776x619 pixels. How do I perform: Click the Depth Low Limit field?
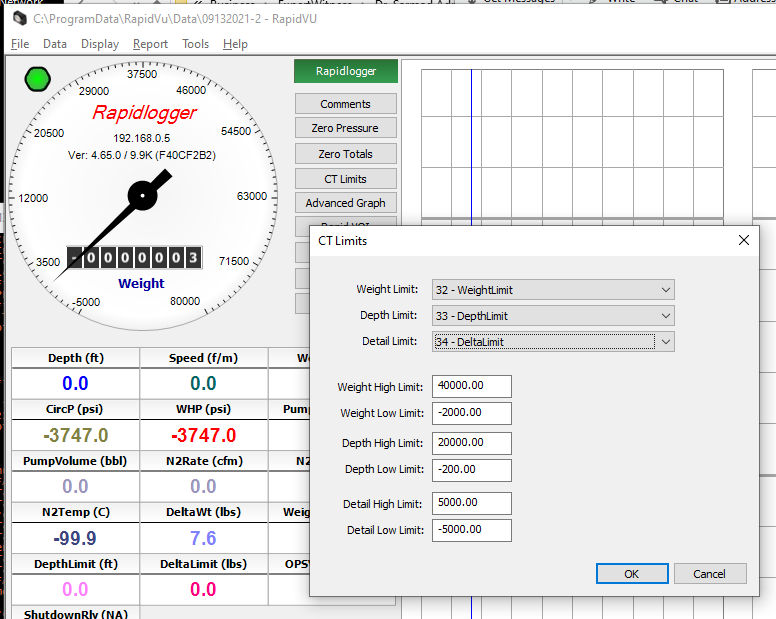point(472,470)
